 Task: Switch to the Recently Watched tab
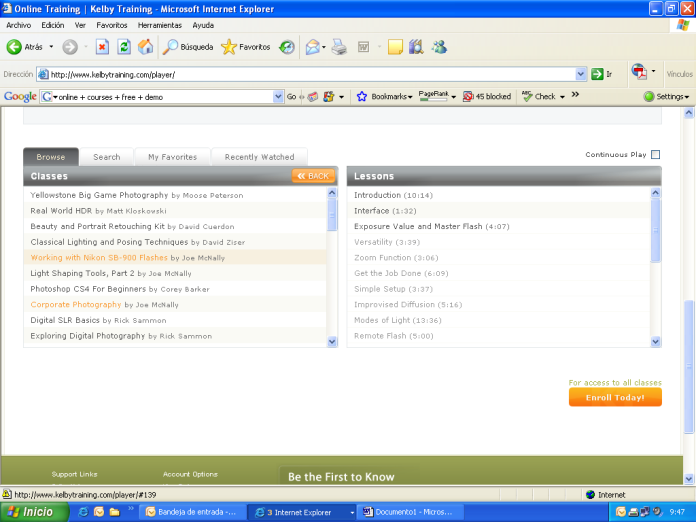click(x=259, y=157)
